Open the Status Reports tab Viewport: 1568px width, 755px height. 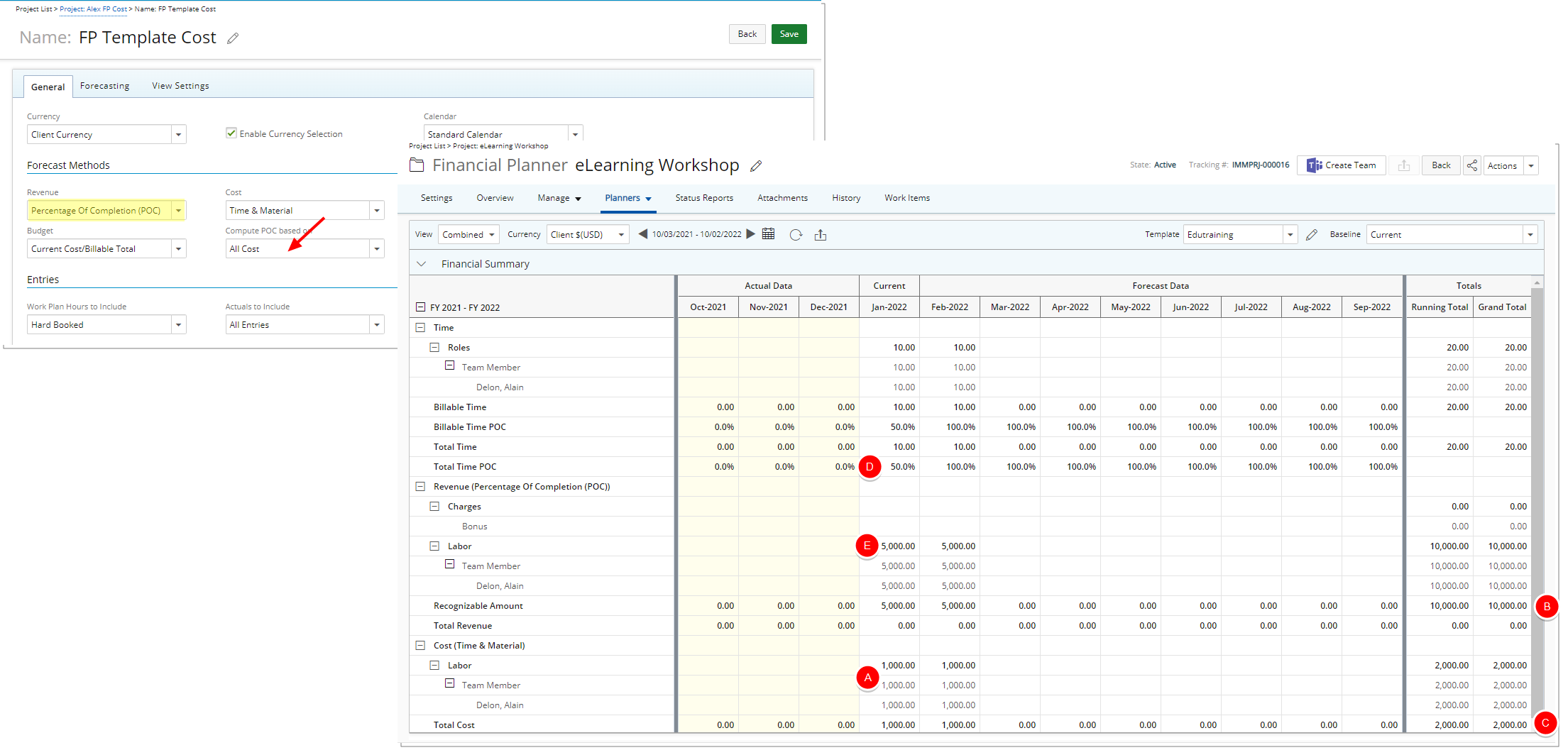point(704,198)
